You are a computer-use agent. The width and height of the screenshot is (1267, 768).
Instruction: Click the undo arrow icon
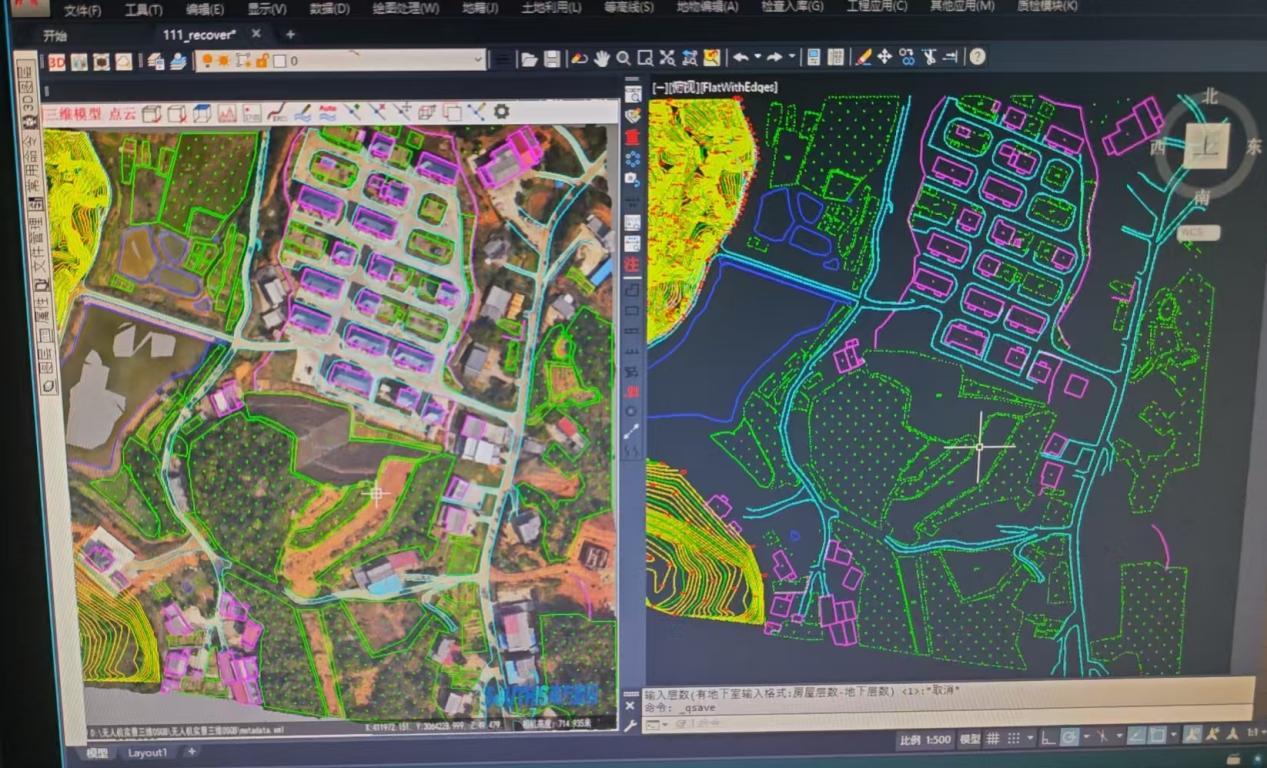(739, 57)
